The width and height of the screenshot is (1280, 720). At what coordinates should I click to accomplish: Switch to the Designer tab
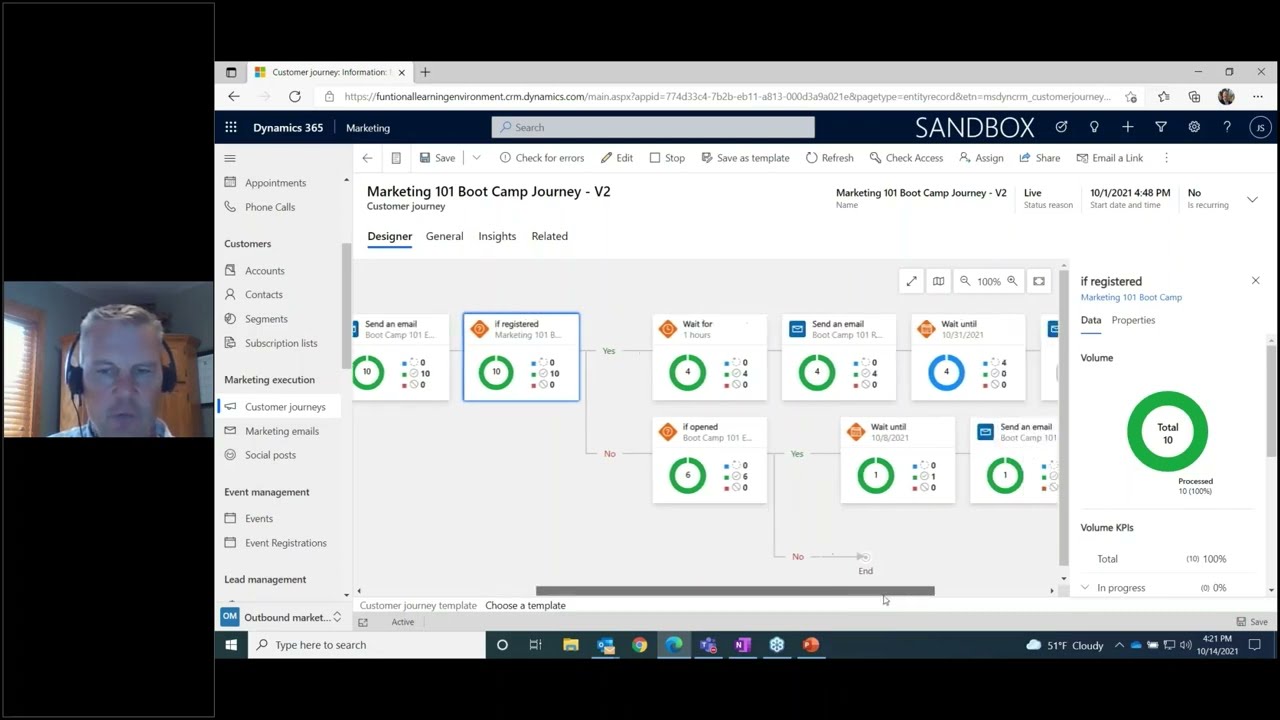click(389, 236)
